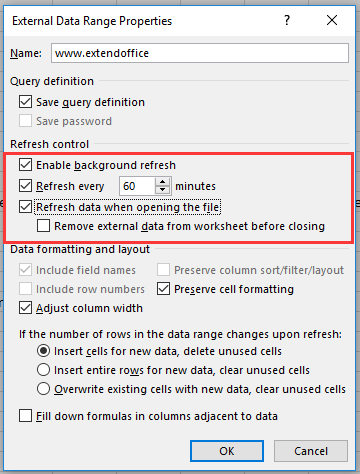Disable the Refresh every checkbox
The height and width of the screenshot is (474, 360).
coord(26,186)
